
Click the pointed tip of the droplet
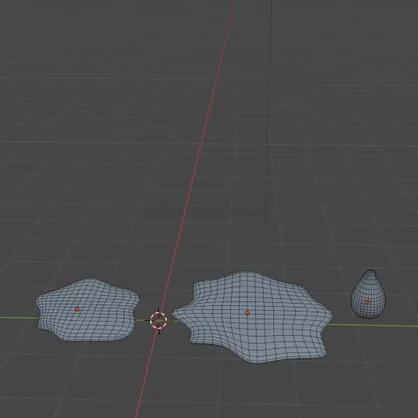pyautogui.click(x=370, y=271)
